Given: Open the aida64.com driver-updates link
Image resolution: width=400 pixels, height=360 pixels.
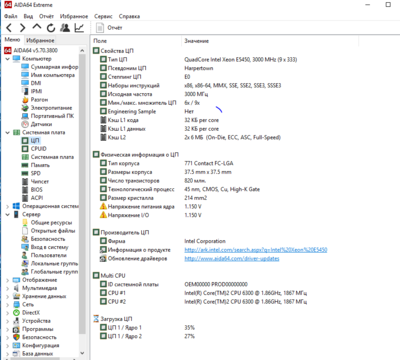Looking at the screenshot, I should (232, 258).
